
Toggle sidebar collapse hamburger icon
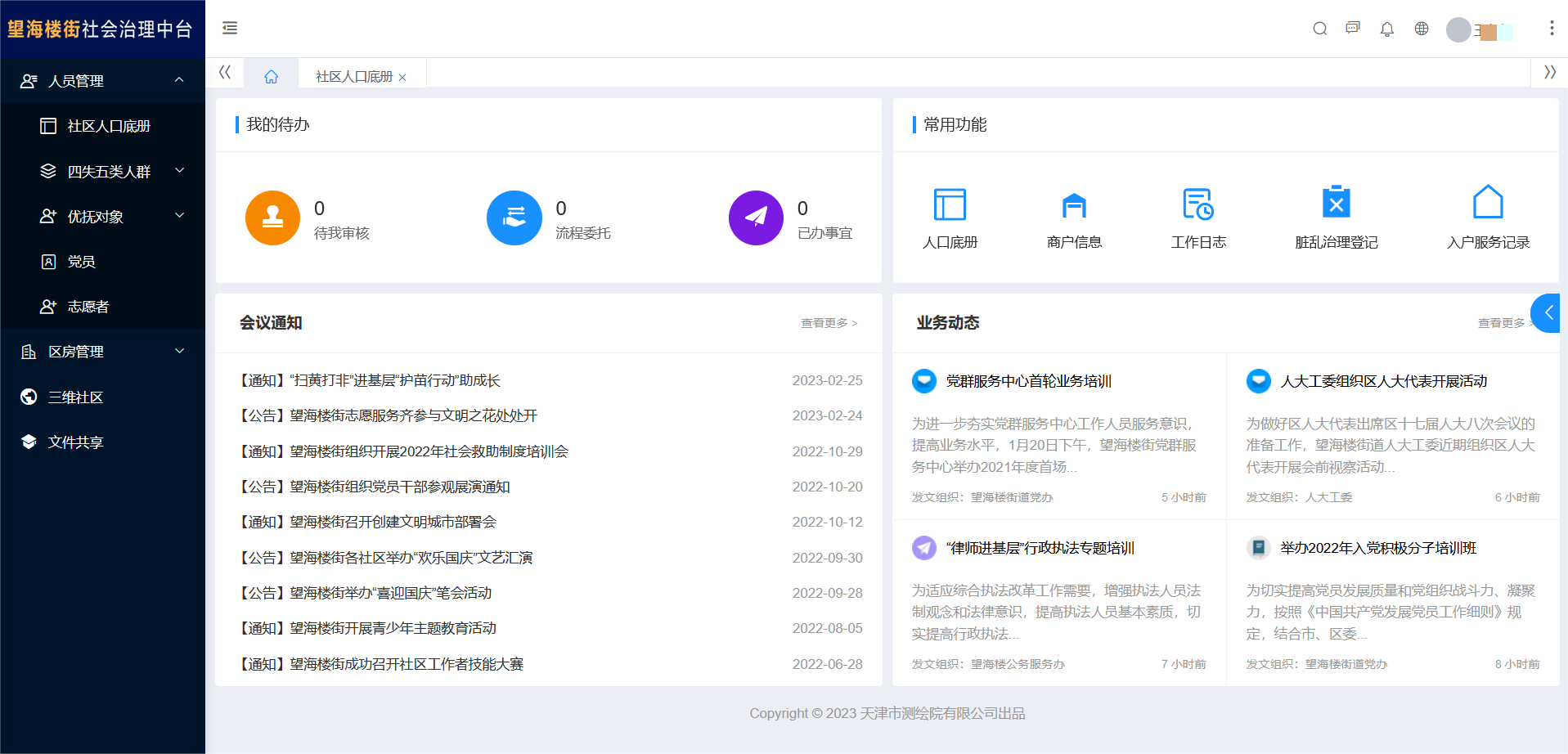coord(230,28)
